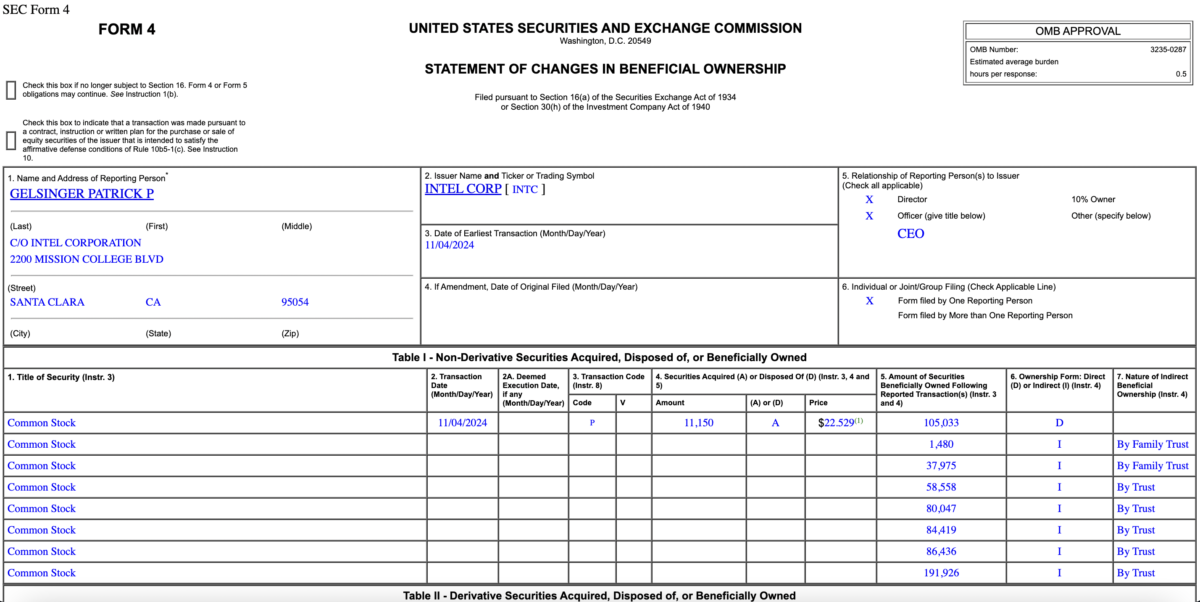
Task: Click the SANTA CLARA city text
Action: 47,302
